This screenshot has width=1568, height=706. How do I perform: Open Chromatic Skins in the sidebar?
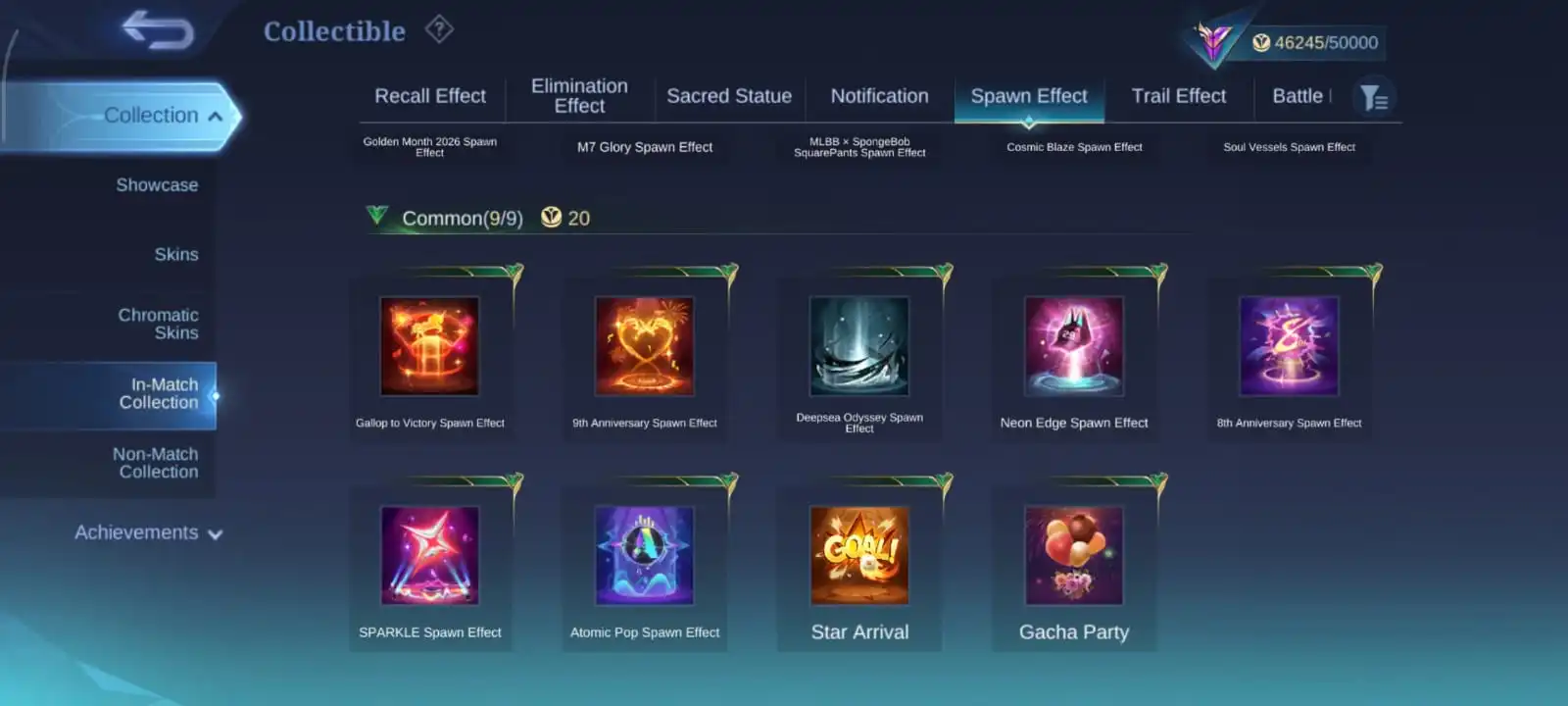[x=159, y=324]
